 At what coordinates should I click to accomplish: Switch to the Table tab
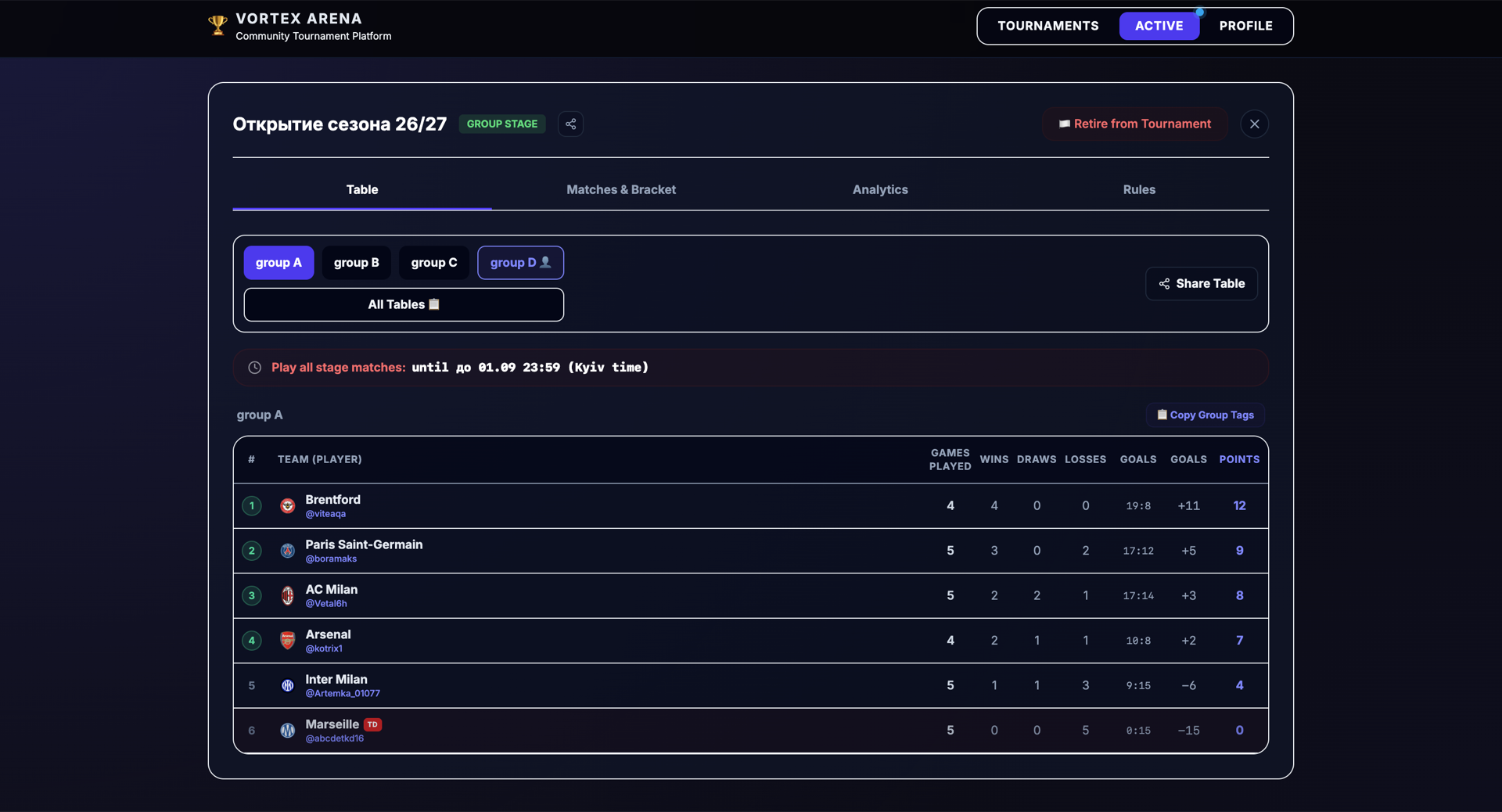point(362,190)
